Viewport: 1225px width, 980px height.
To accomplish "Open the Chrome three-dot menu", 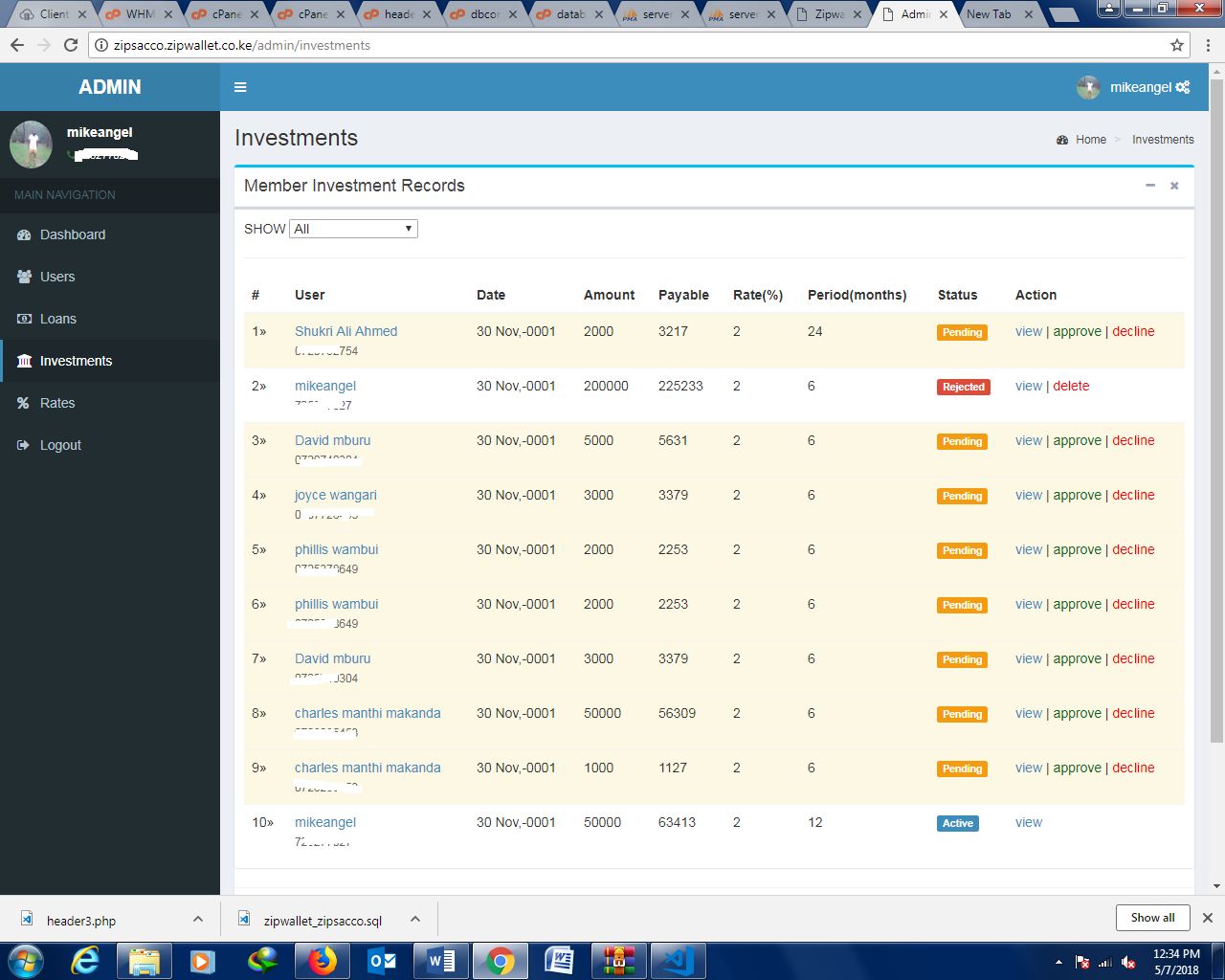I will point(1209,45).
